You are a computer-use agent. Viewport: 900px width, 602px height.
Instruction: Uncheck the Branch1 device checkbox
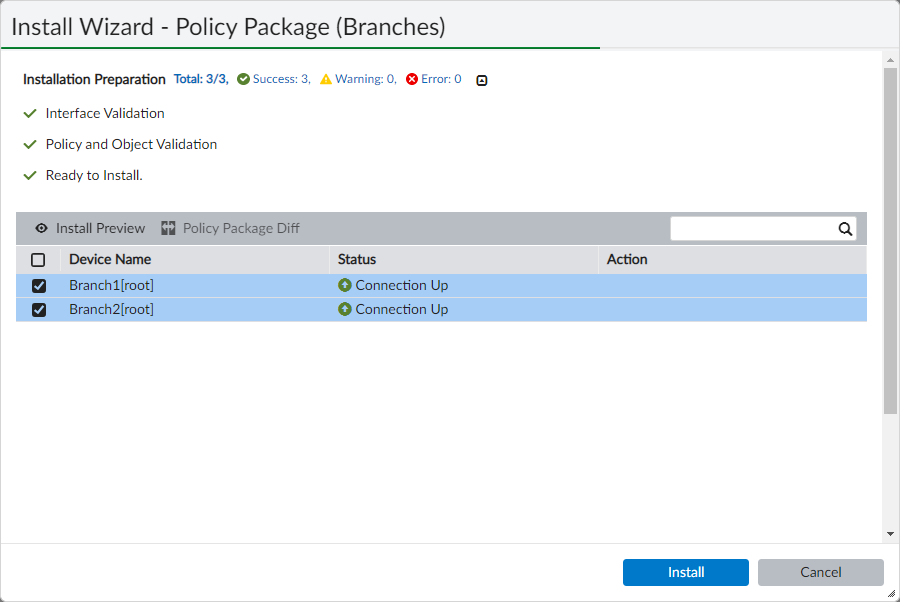pyautogui.click(x=38, y=285)
